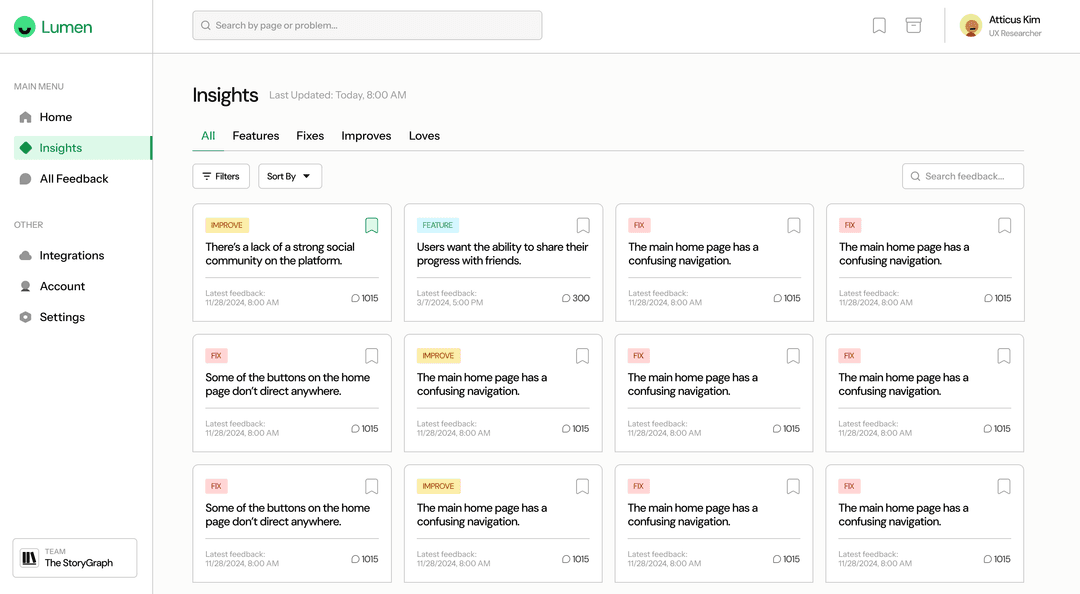Bookmark the social community insight card

click(371, 225)
